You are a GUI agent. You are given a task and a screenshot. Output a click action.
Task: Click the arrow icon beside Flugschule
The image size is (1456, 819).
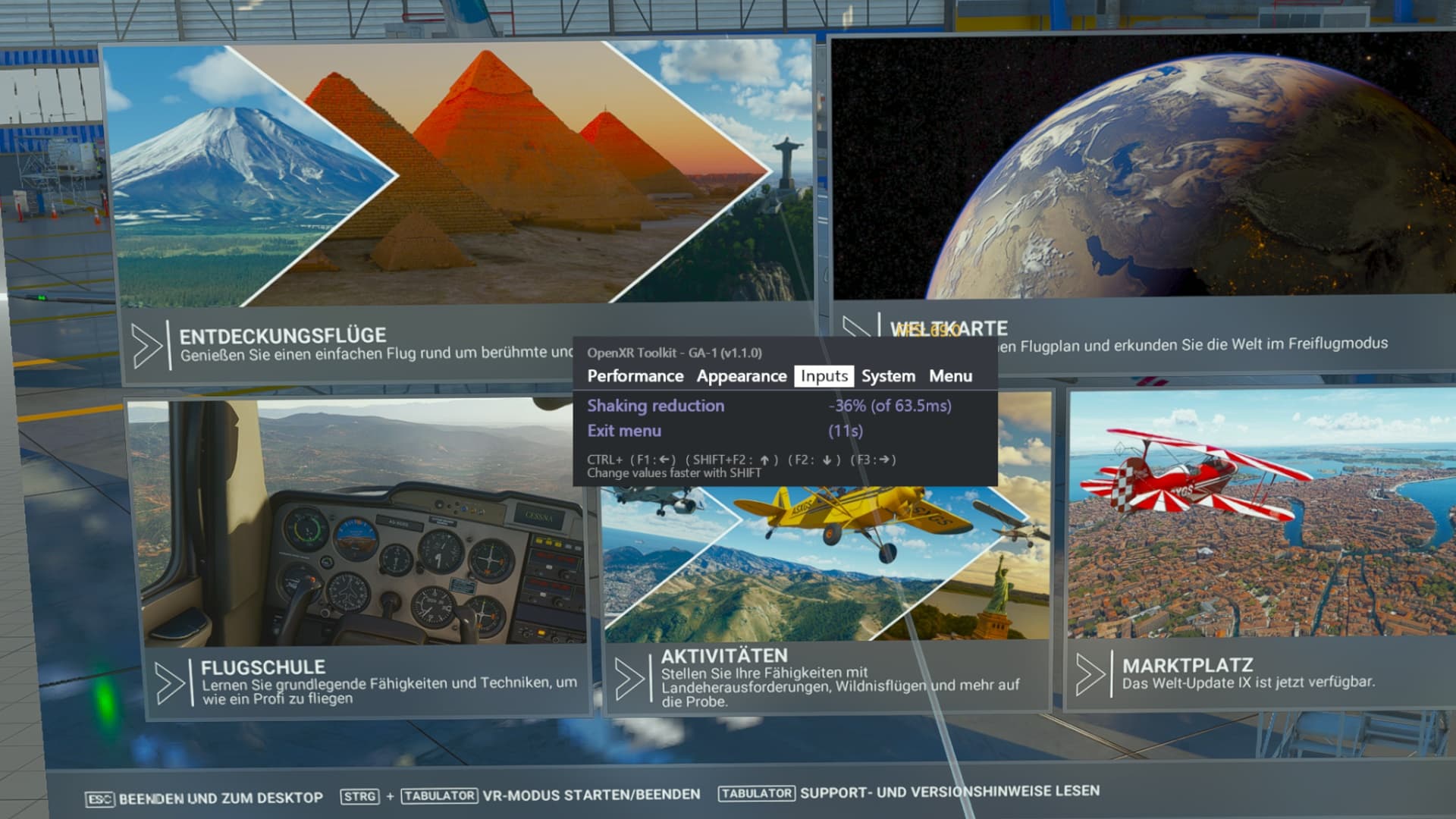click(x=169, y=682)
